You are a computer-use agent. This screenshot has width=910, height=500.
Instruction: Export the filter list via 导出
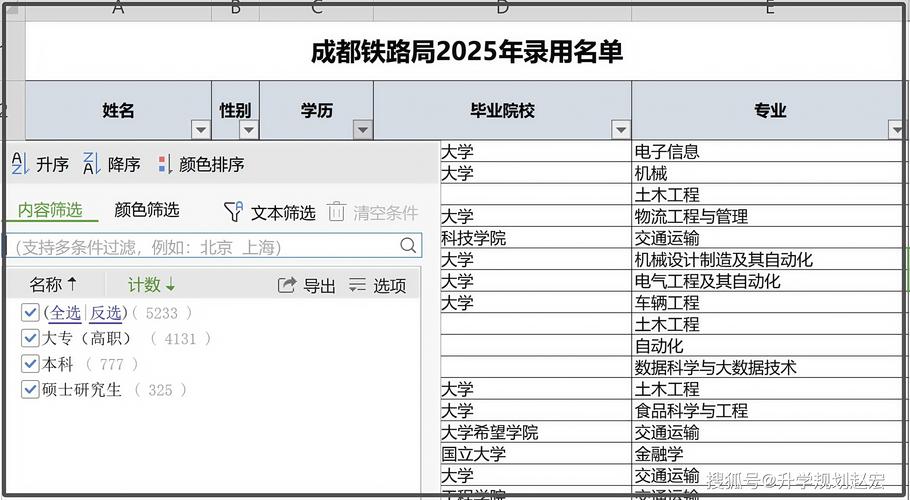306,285
